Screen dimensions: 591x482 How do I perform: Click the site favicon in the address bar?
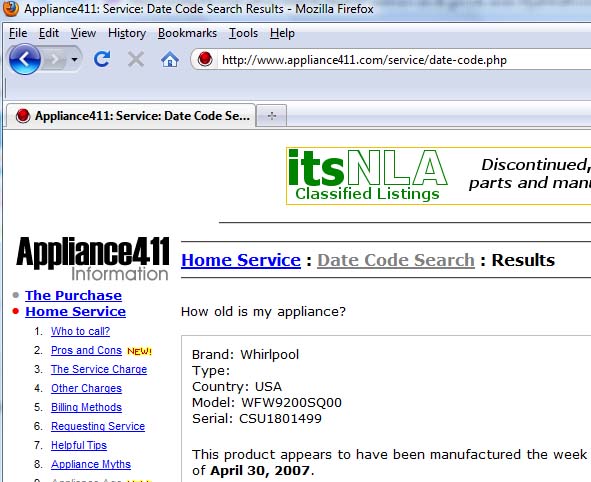205,59
